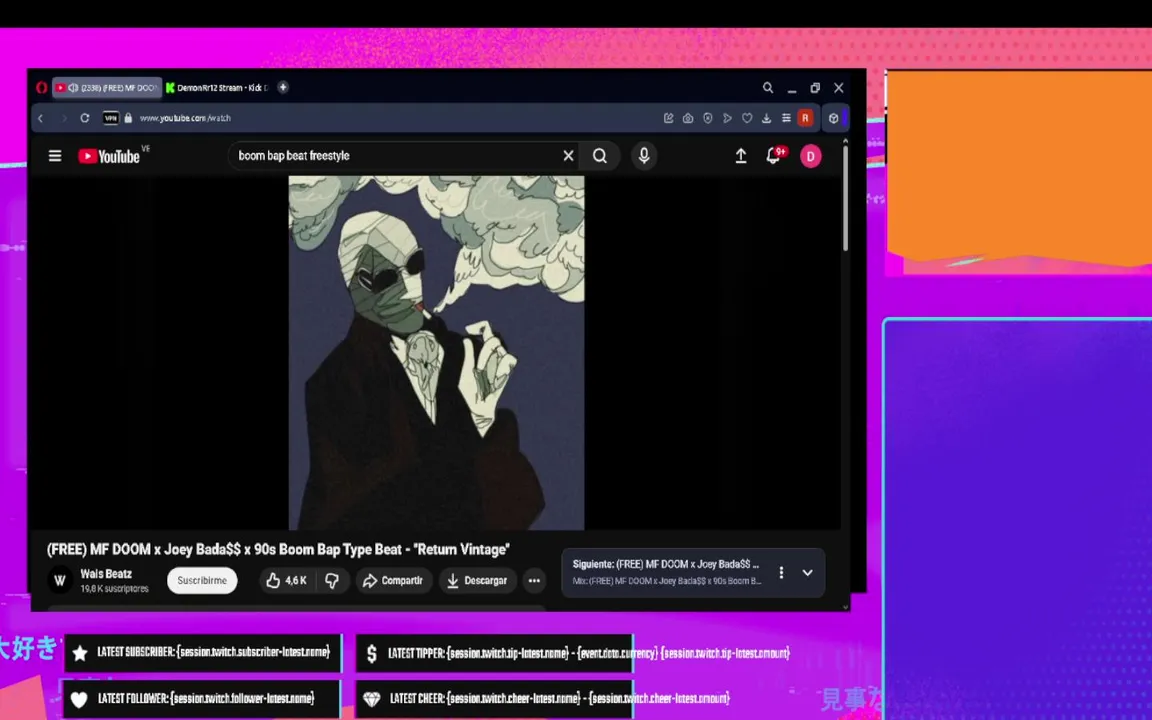The height and width of the screenshot is (720, 1152).
Task: Clear the search query with the X
Action: coord(569,156)
